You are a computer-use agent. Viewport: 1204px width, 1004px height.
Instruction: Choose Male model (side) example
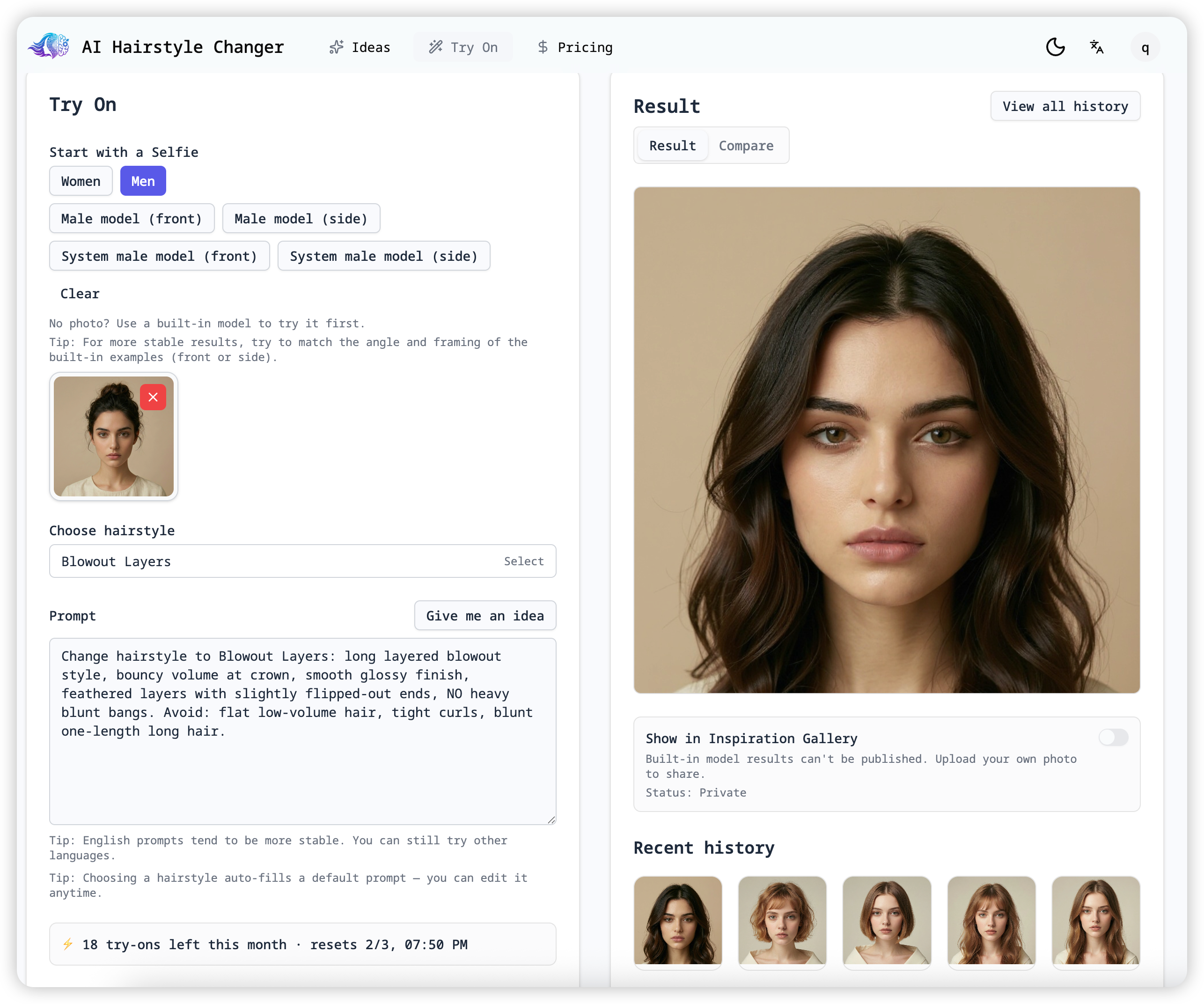pyautogui.click(x=301, y=218)
